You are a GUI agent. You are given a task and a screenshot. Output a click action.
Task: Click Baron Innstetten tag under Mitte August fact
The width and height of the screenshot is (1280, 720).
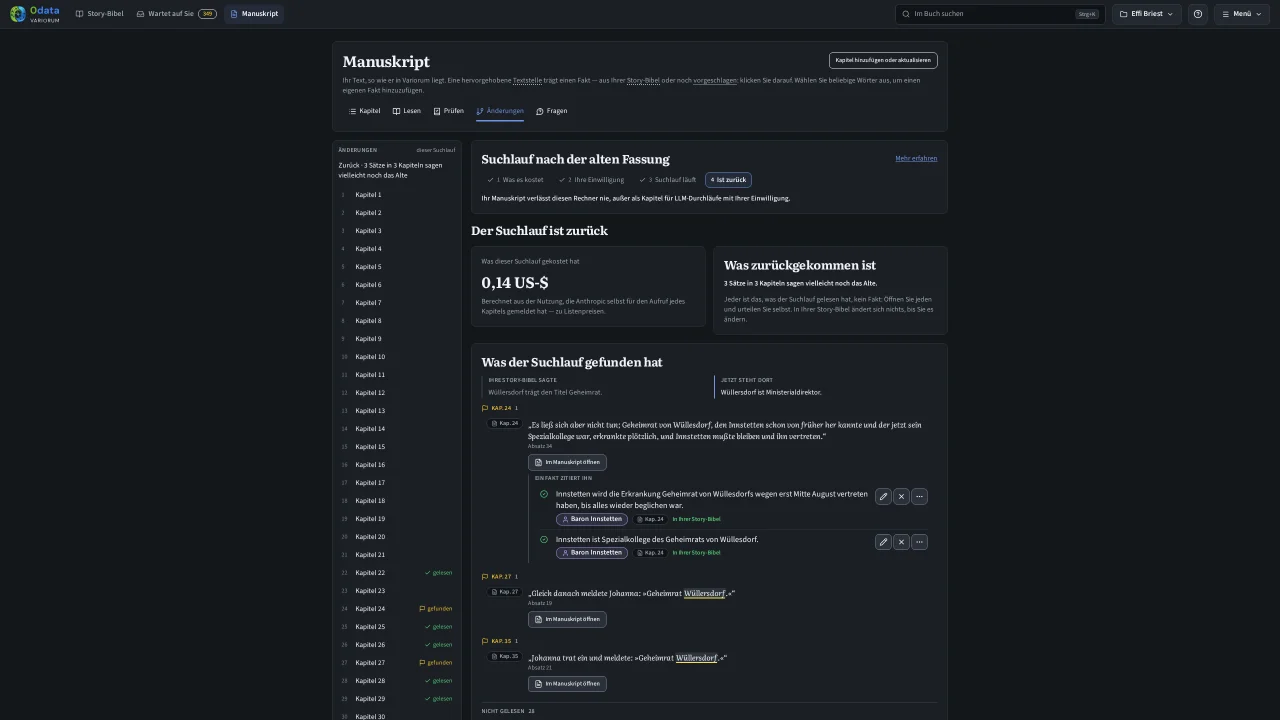click(592, 519)
